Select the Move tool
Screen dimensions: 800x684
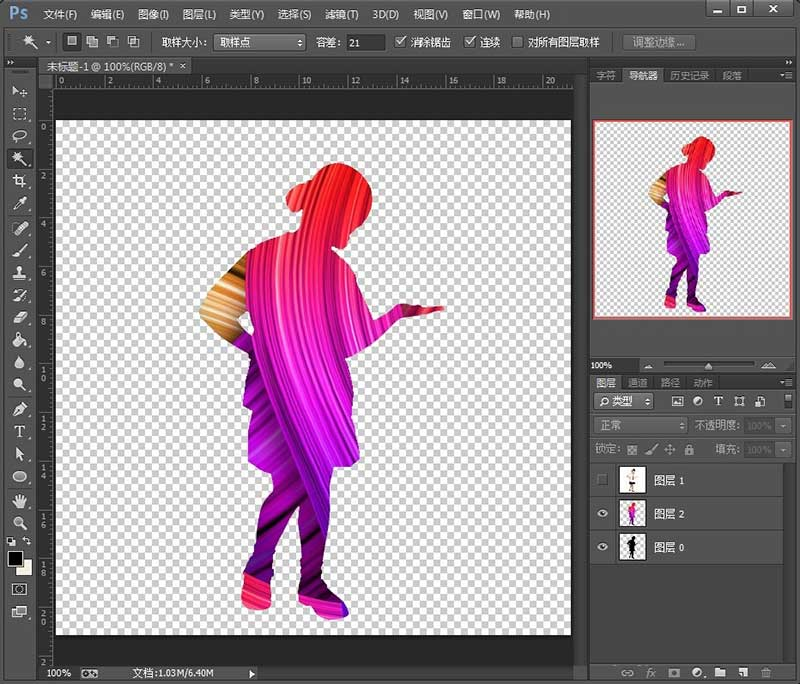(x=19, y=91)
